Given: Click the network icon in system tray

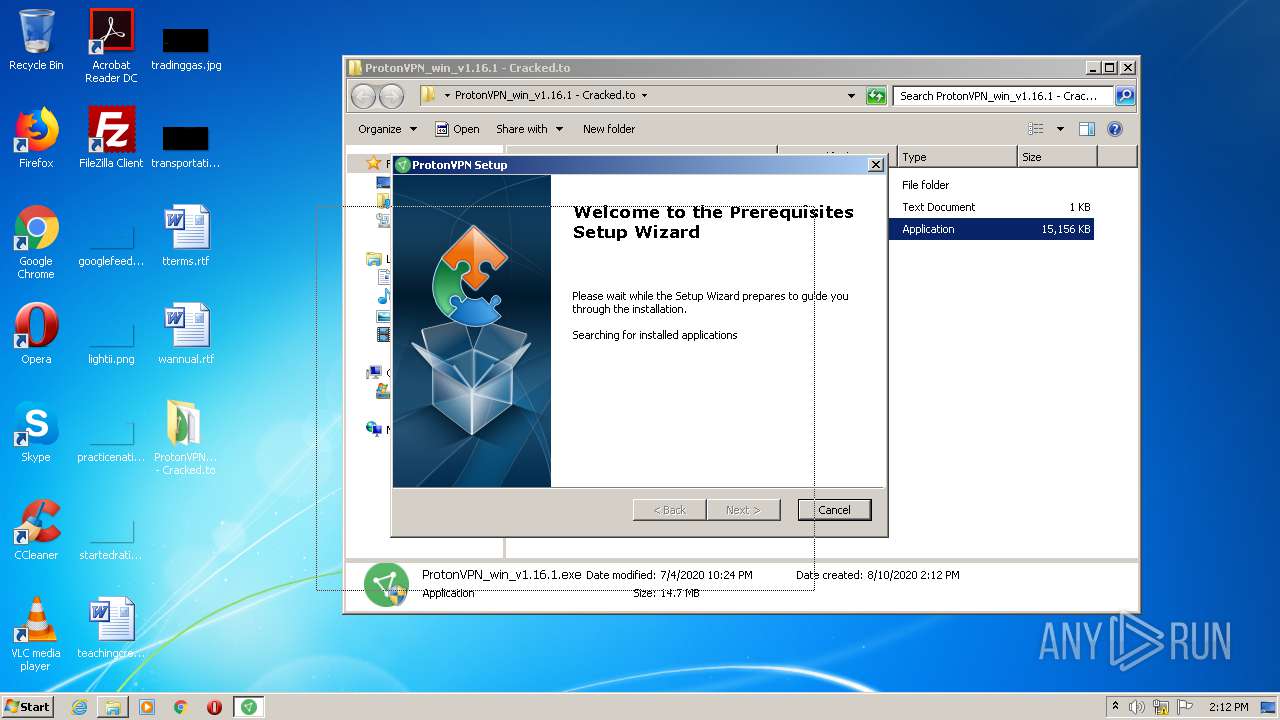Looking at the screenshot, I should pos(1161,707).
